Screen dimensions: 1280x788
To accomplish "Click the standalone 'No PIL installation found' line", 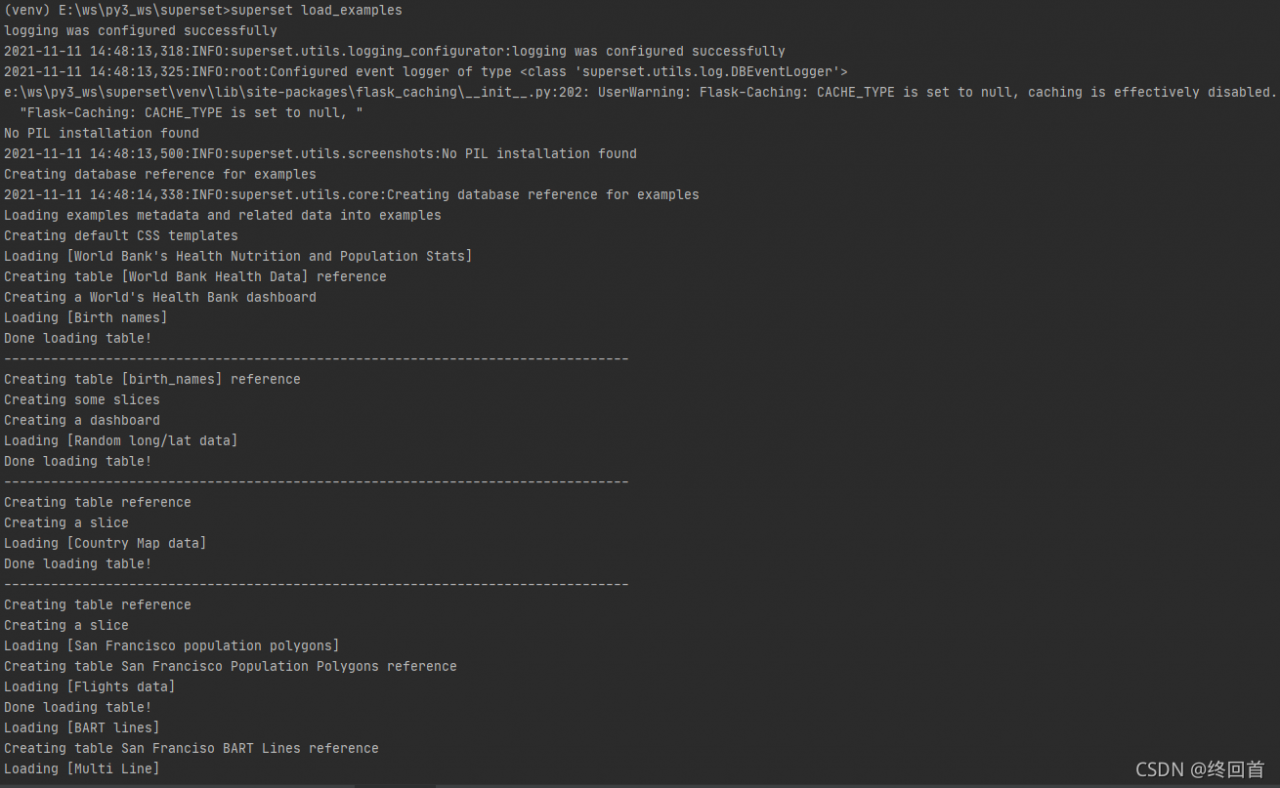I will click(x=101, y=133).
